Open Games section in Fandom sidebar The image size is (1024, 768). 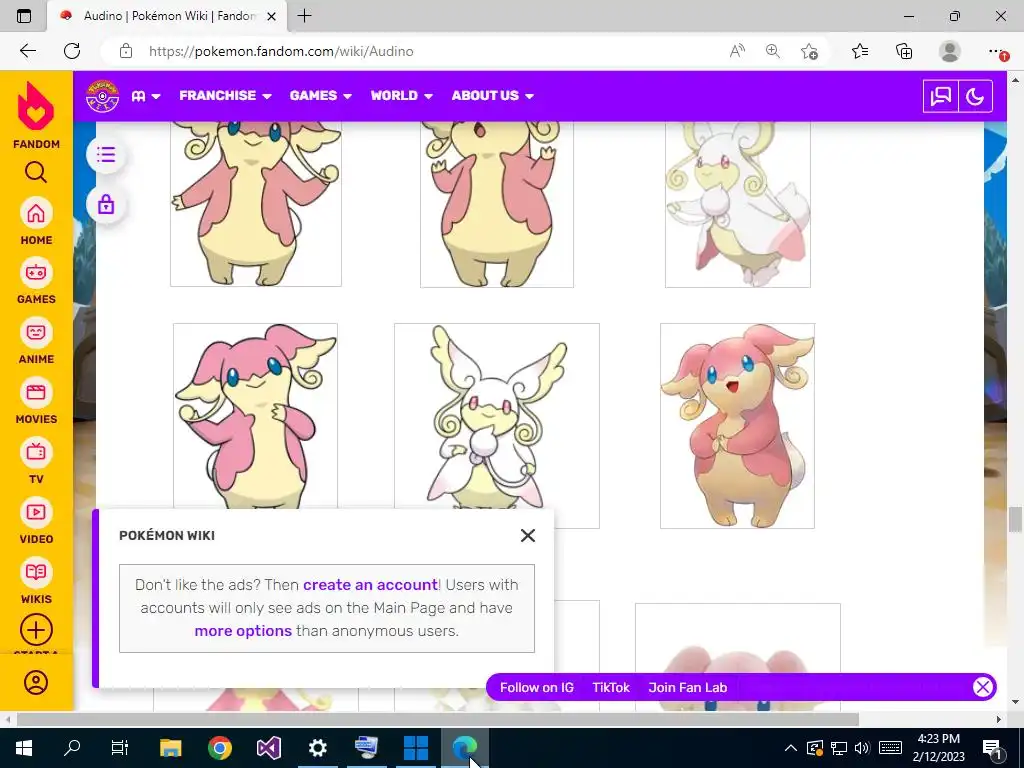point(36,281)
